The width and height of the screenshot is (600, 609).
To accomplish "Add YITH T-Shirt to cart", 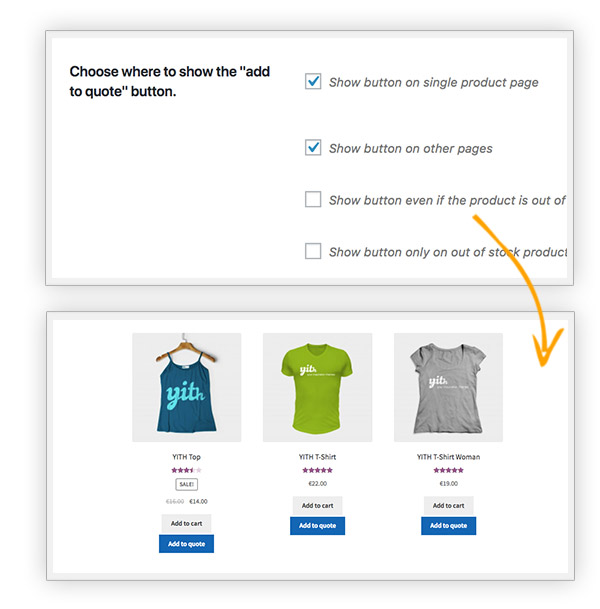I will click(x=317, y=506).
